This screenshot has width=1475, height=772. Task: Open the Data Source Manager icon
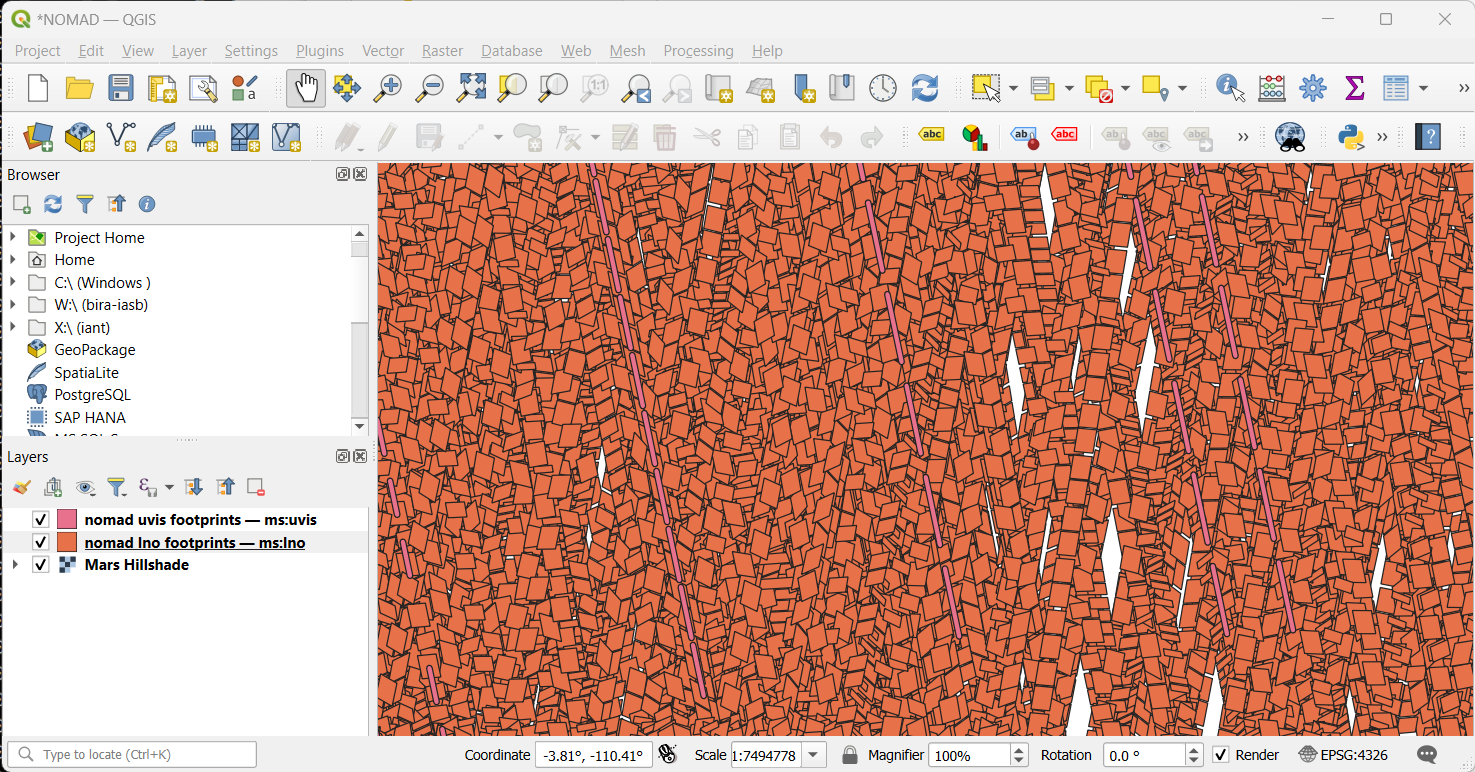pyautogui.click(x=38, y=137)
